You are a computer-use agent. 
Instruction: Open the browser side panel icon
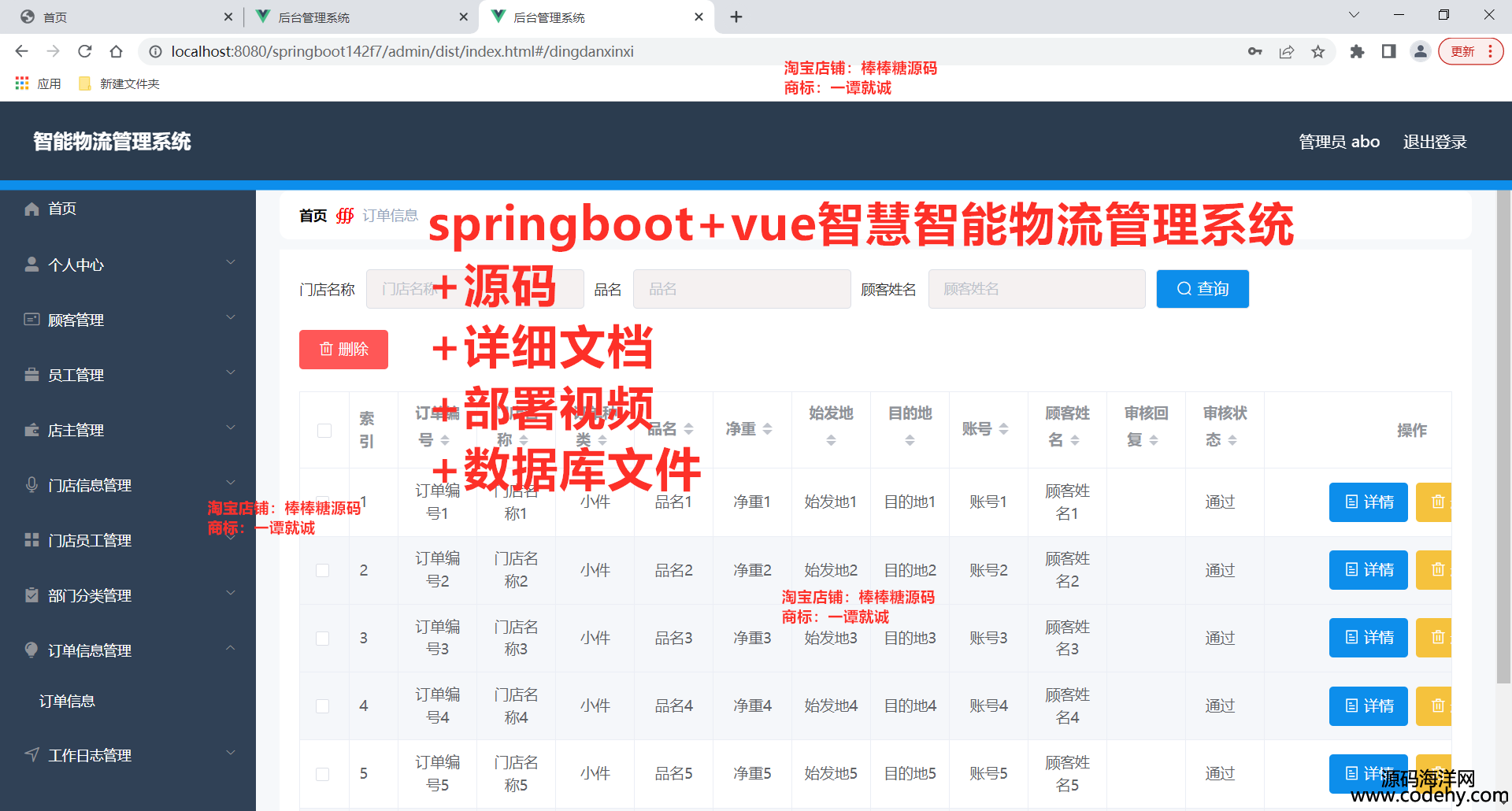(1388, 51)
